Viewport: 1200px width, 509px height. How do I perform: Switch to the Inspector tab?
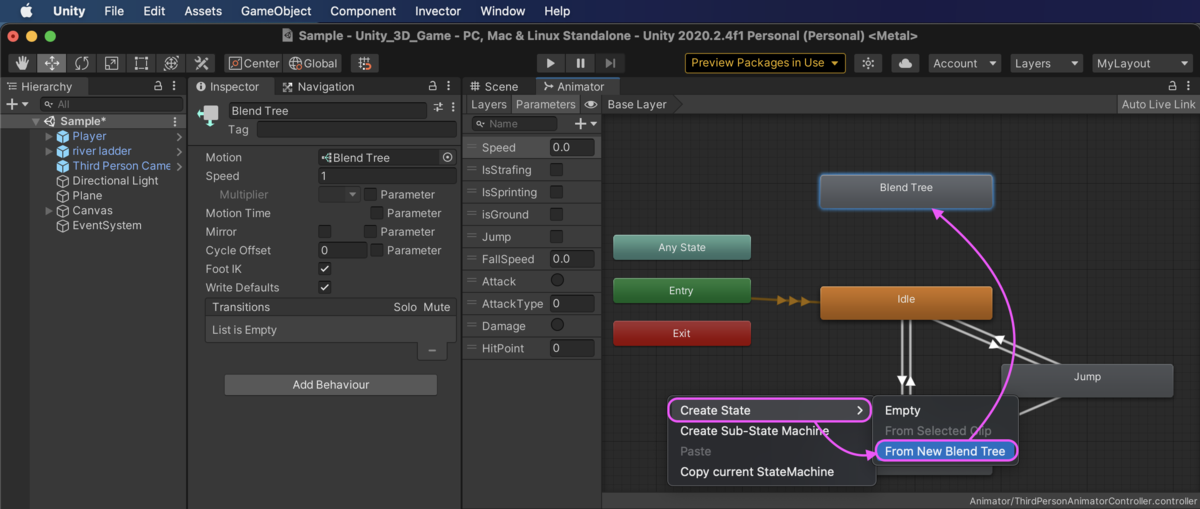(229, 87)
